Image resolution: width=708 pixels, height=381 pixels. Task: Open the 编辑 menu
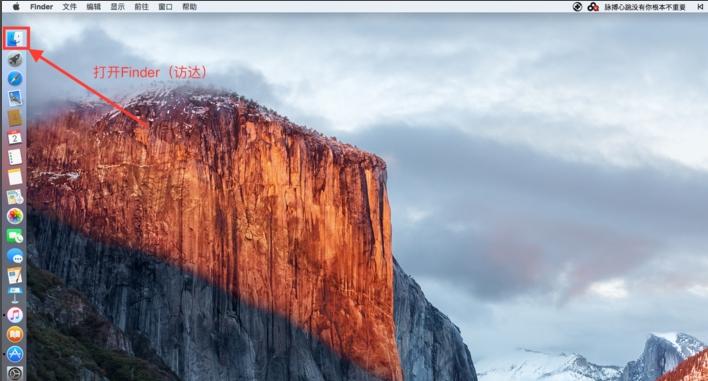[93, 7]
